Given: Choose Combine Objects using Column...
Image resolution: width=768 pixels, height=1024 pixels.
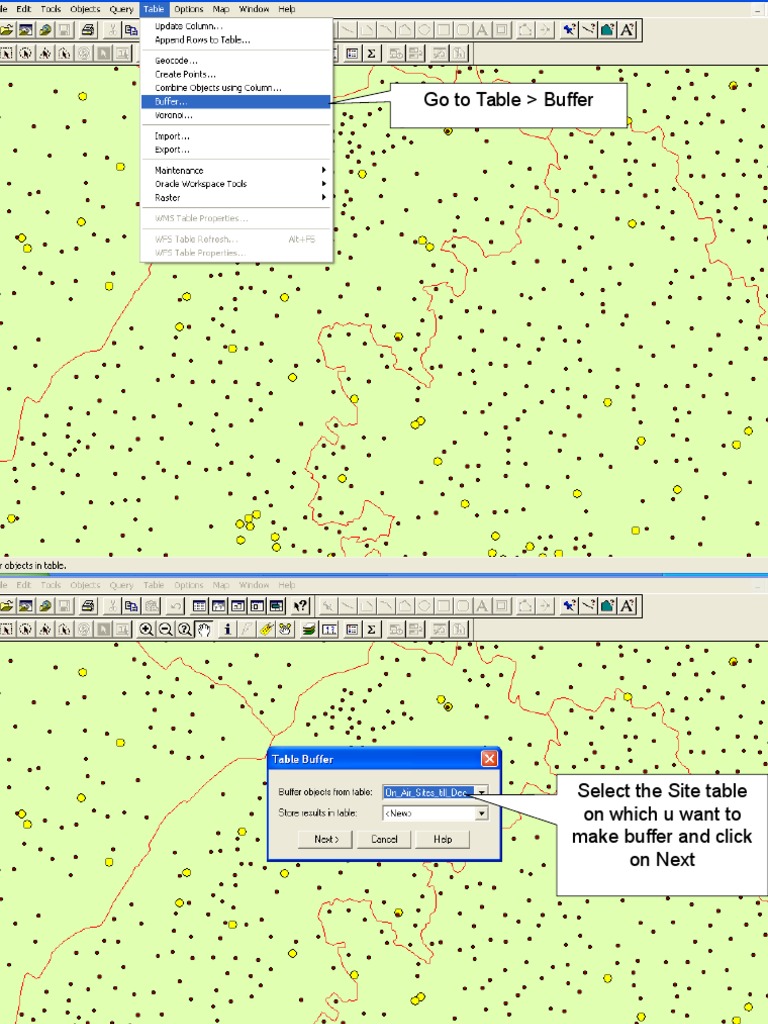Looking at the screenshot, I should tap(236, 88).
